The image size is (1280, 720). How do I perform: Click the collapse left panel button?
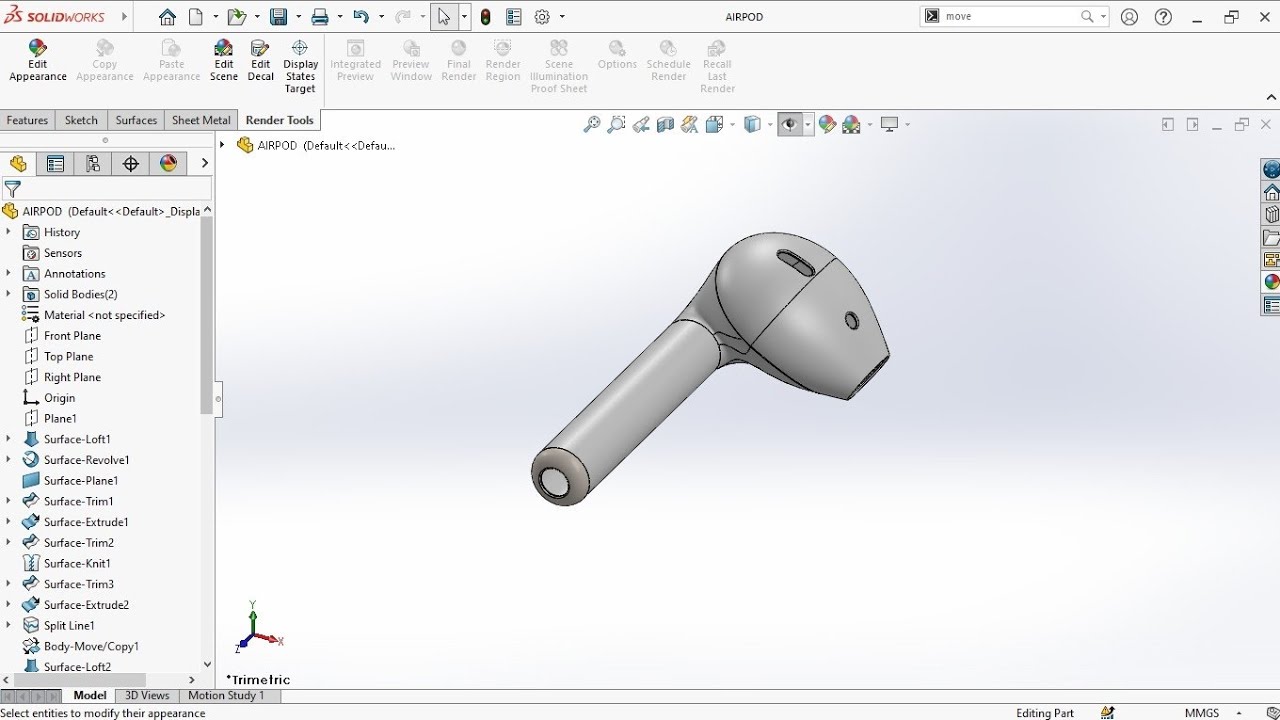pos(1167,124)
